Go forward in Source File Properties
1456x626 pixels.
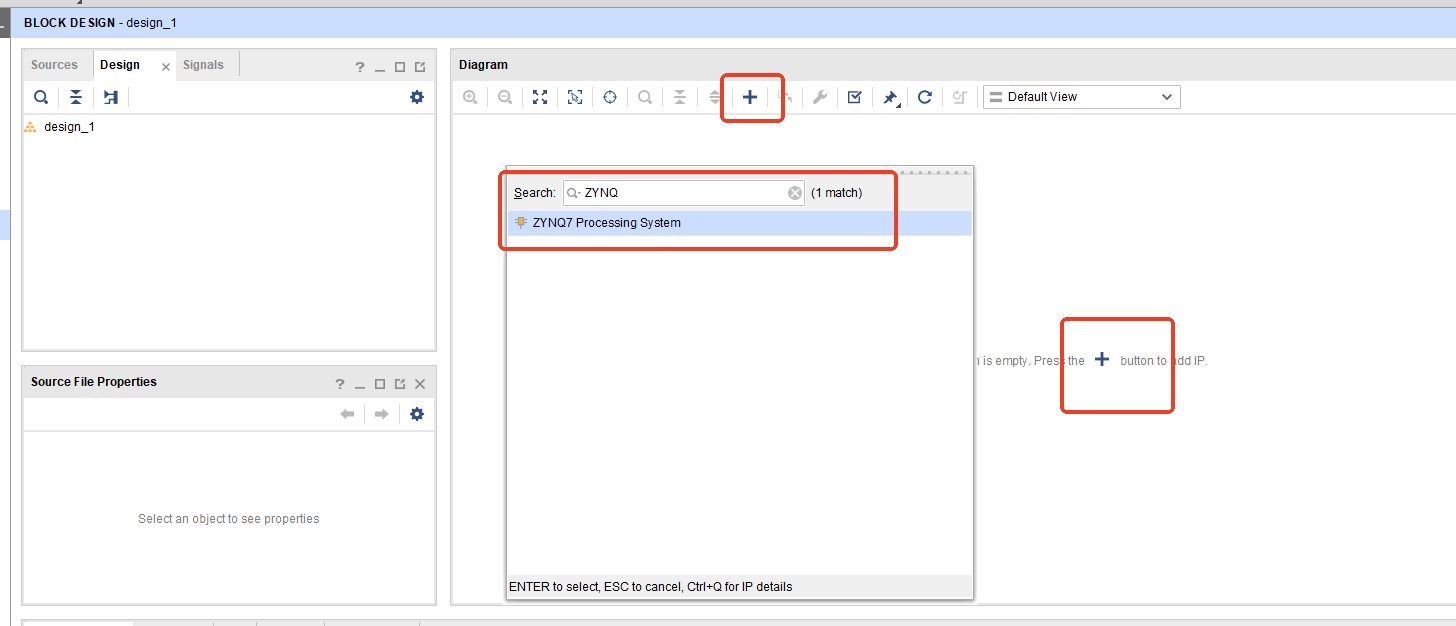pos(381,414)
